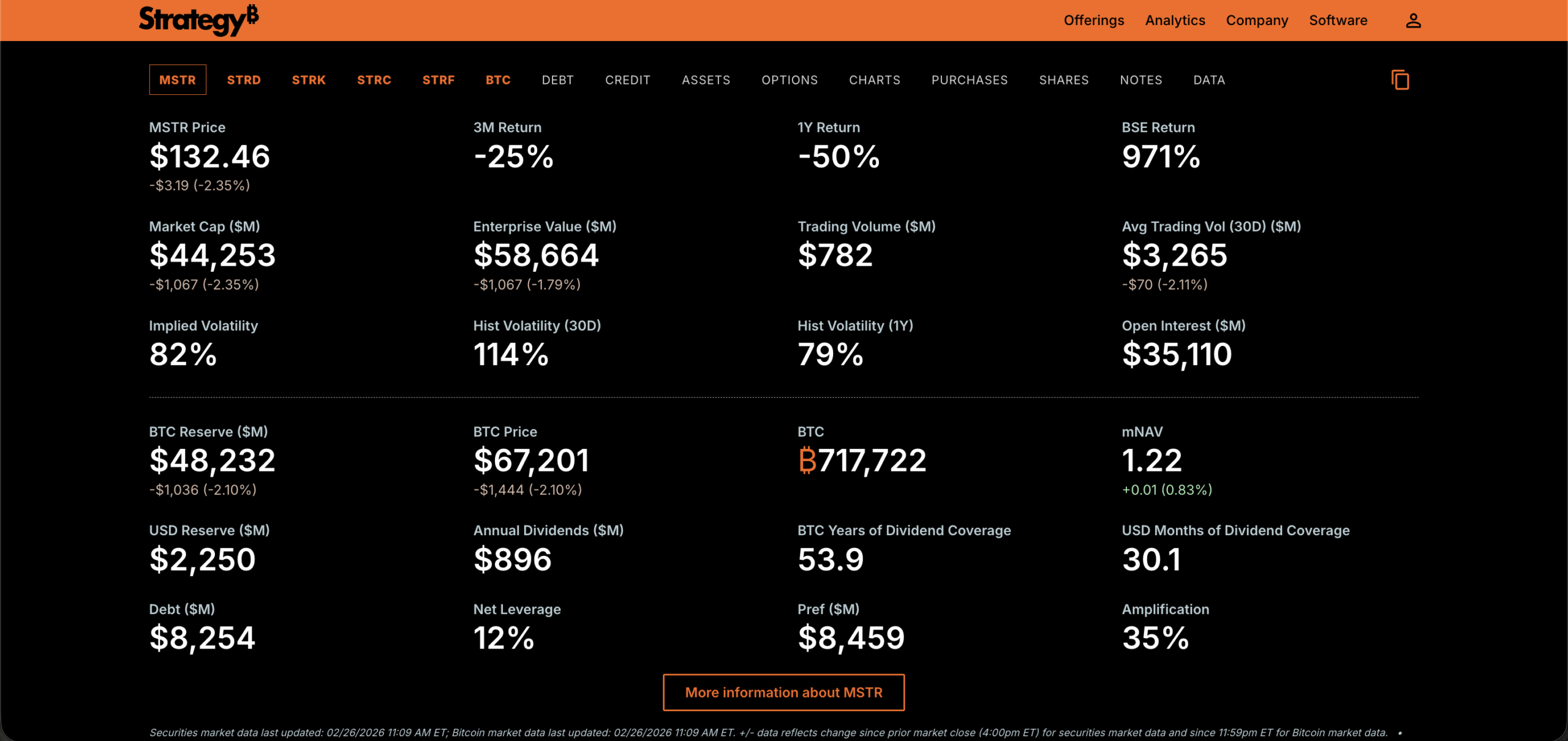This screenshot has width=1568, height=741.
Task: Switch to the STRK tab
Action: pos(309,80)
